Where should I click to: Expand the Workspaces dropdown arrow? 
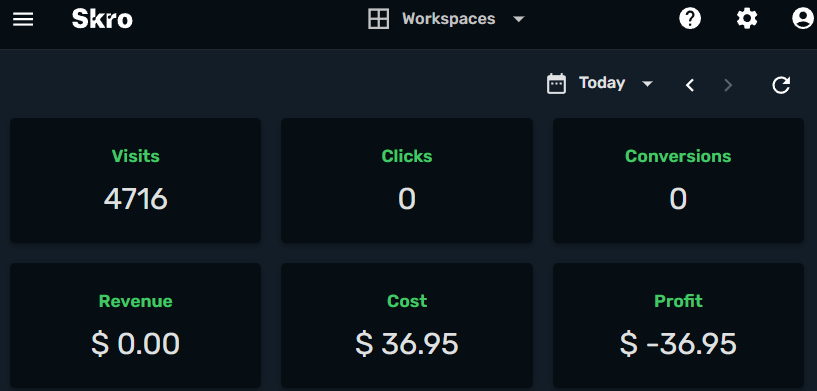(518, 19)
